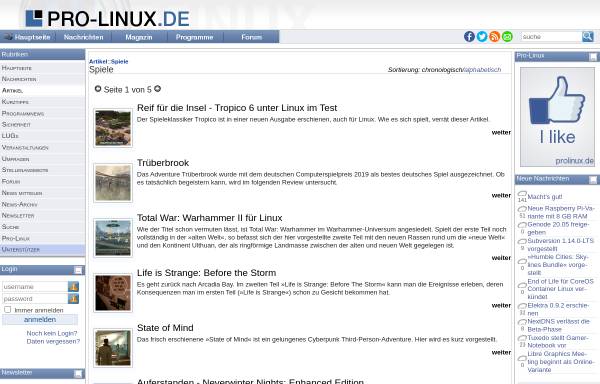The width and height of the screenshot is (600, 384).
Task: Open the Hauptseite navigation tab
Action: (28, 37)
